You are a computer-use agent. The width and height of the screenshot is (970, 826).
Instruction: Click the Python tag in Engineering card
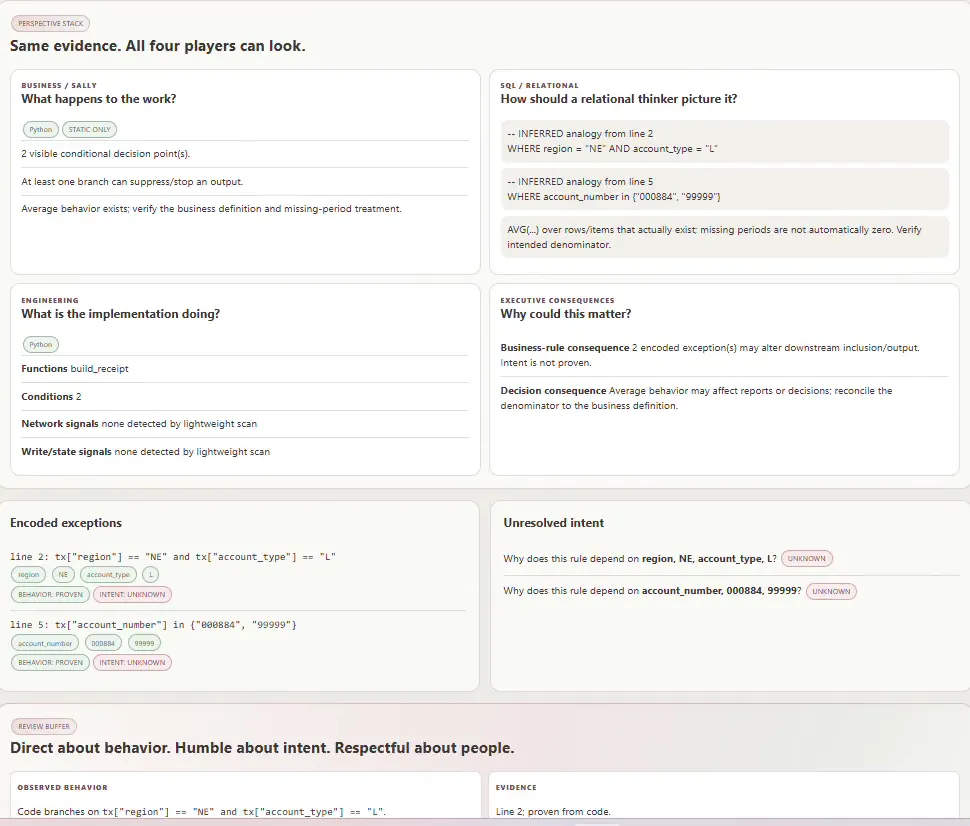click(x=41, y=345)
